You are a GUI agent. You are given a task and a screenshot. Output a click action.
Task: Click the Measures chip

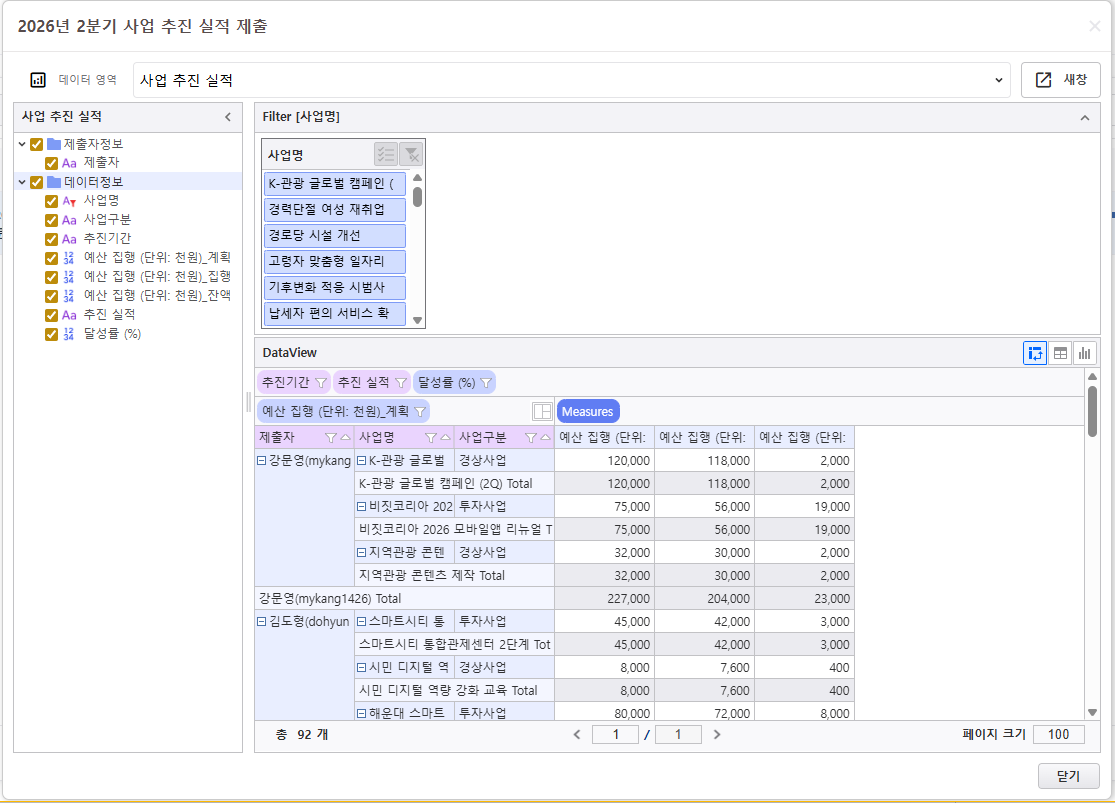pos(587,411)
